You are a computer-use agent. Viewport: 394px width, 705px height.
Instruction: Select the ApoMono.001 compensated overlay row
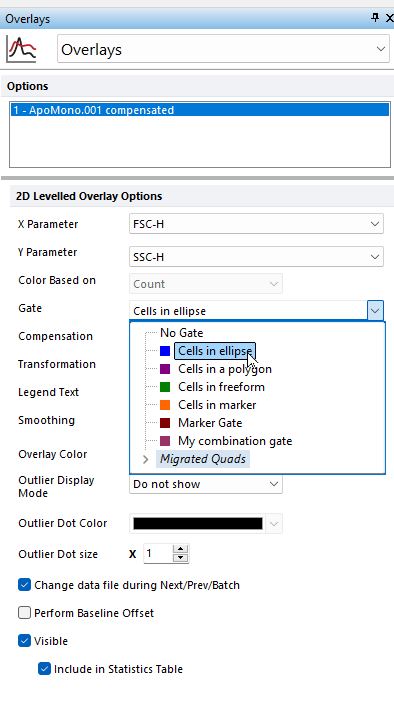pyautogui.click(x=200, y=110)
